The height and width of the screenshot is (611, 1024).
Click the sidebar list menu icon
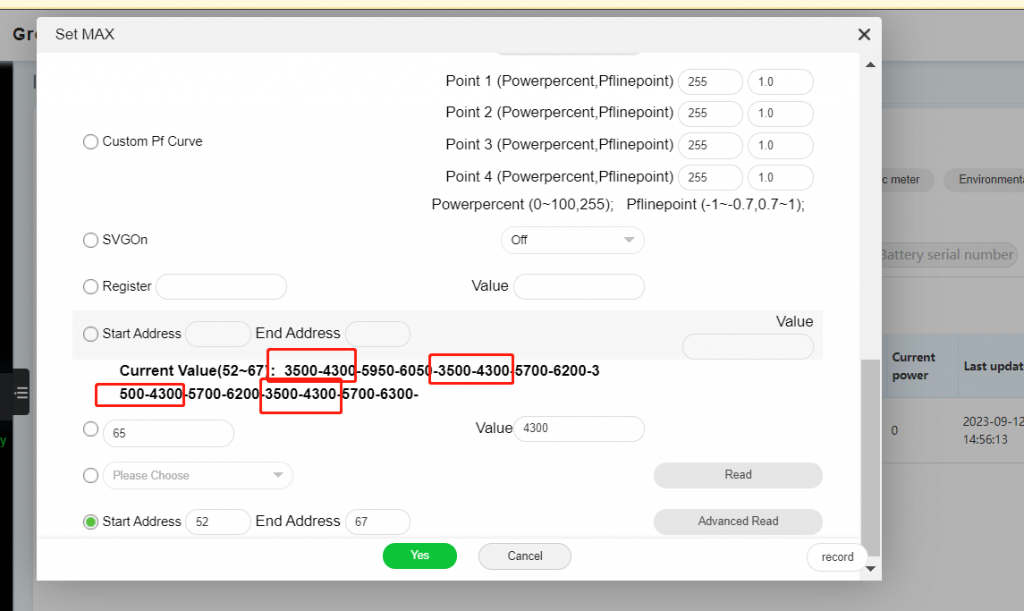pyautogui.click(x=21, y=394)
